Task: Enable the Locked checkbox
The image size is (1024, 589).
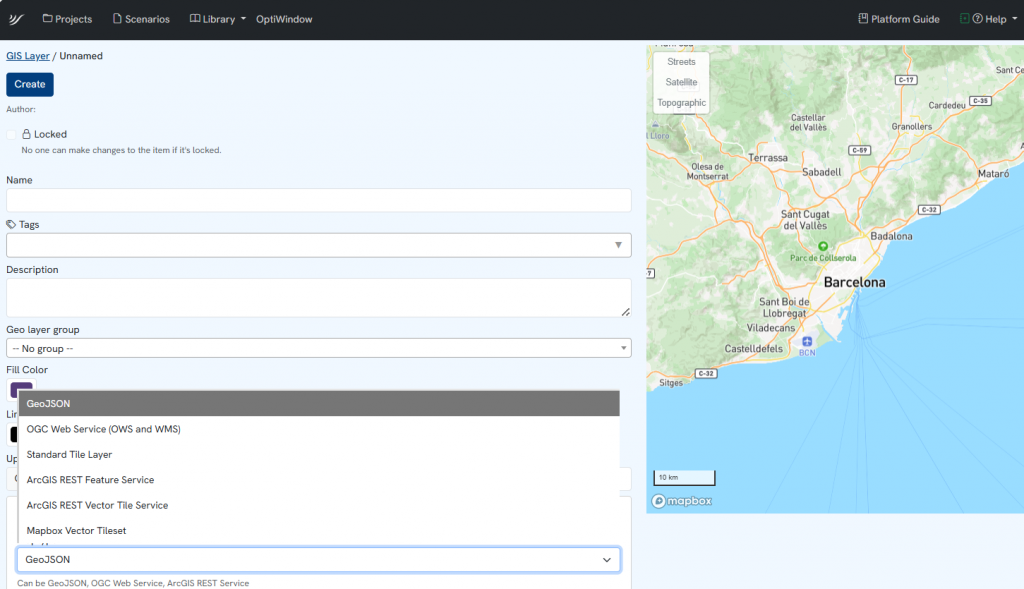Action: tap(13, 134)
